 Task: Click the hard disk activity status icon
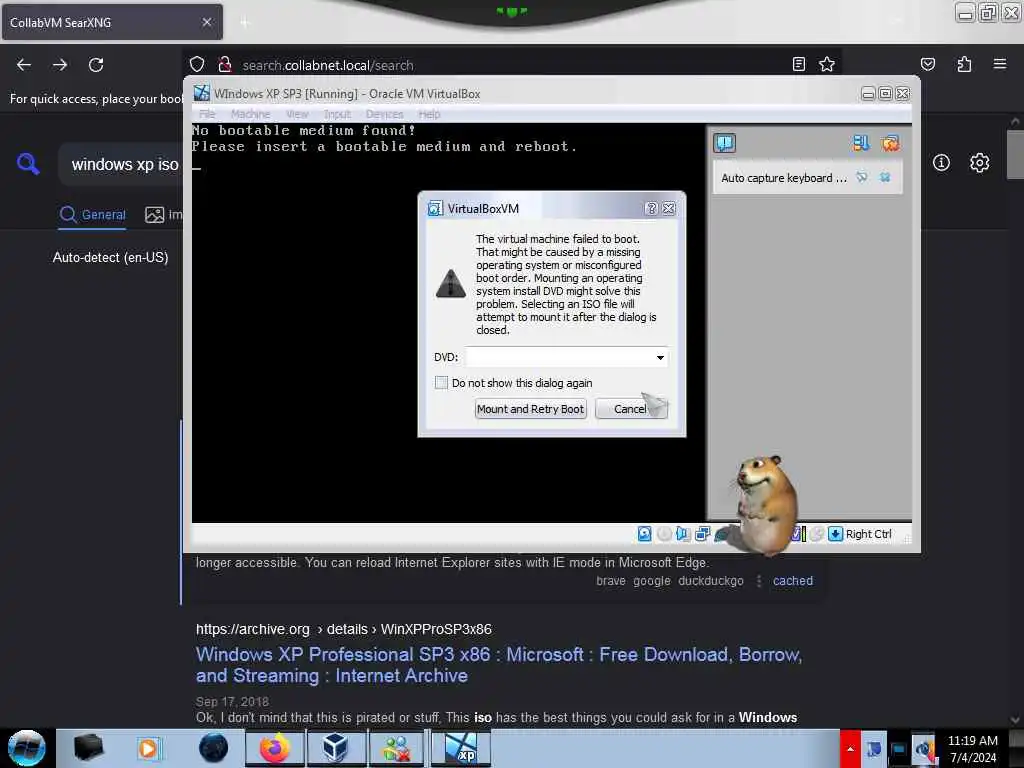644,534
